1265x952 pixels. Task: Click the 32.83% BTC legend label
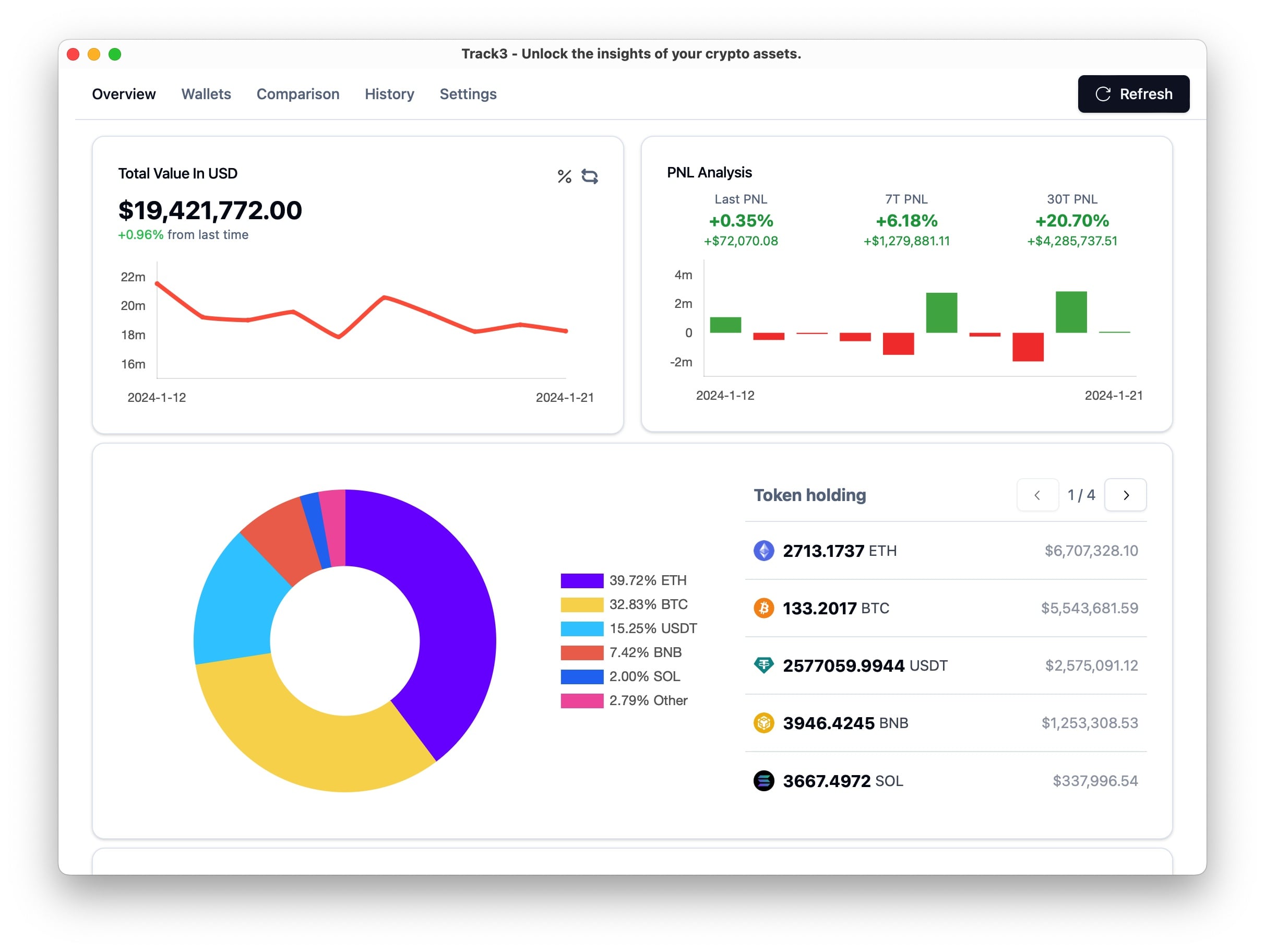[649, 605]
